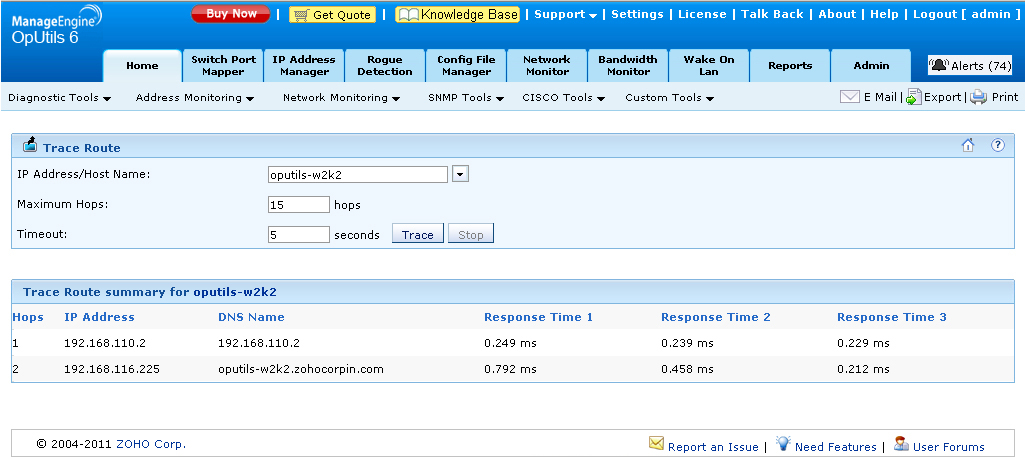The width and height of the screenshot is (1027, 459).
Task: Click the Trace Route title icon
Action: point(29,144)
